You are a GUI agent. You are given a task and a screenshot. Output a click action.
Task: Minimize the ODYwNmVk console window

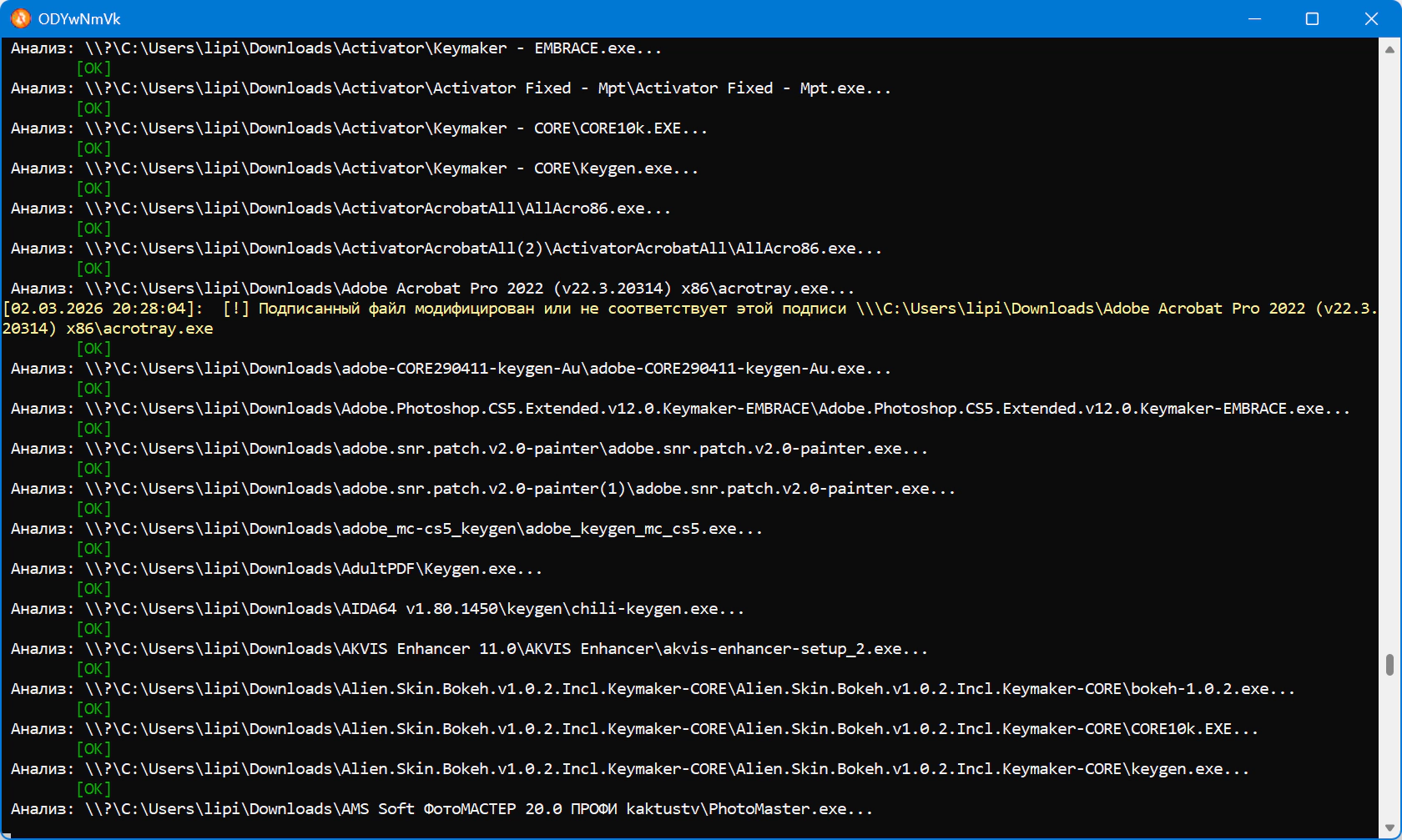(1254, 18)
